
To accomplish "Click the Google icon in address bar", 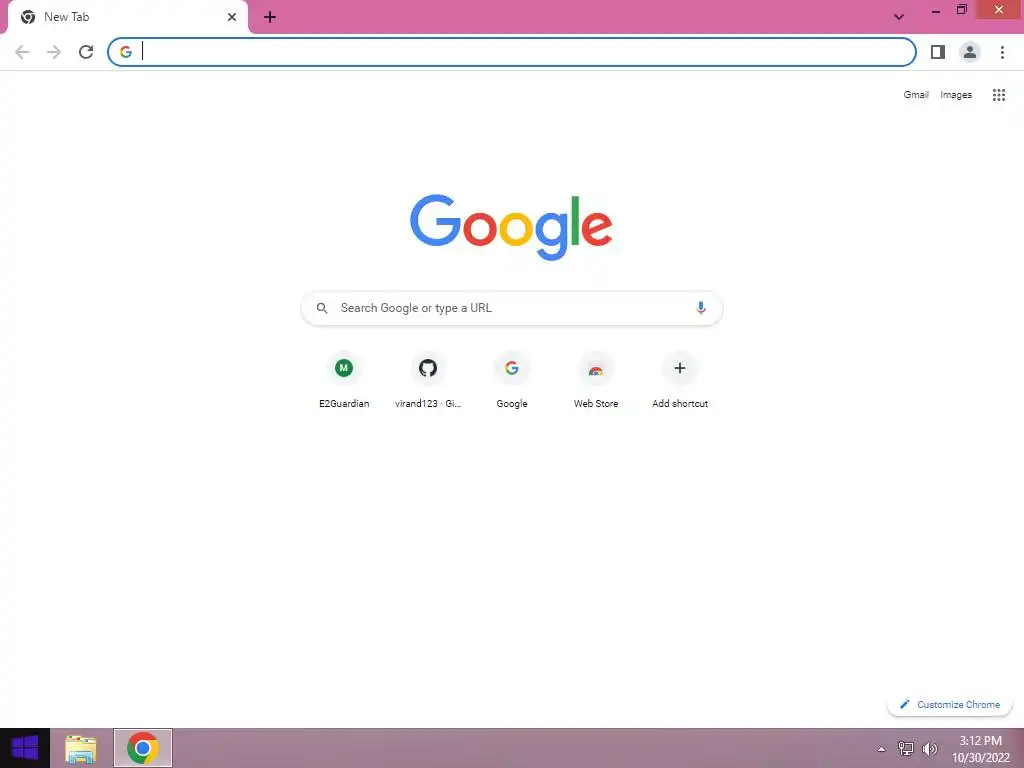I will (x=126, y=52).
